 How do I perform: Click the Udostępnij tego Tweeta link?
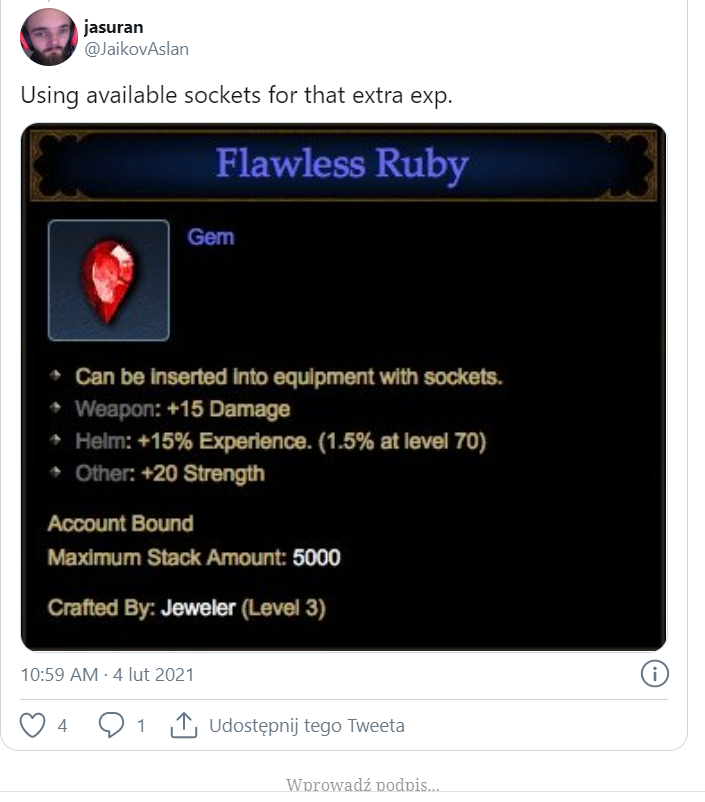pyautogui.click(x=306, y=726)
